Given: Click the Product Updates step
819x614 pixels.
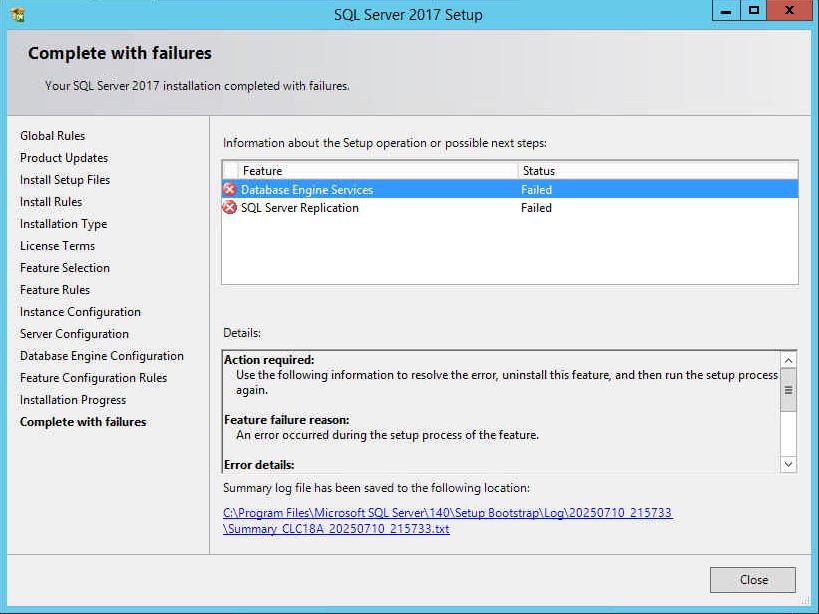Looking at the screenshot, I should (64, 158).
